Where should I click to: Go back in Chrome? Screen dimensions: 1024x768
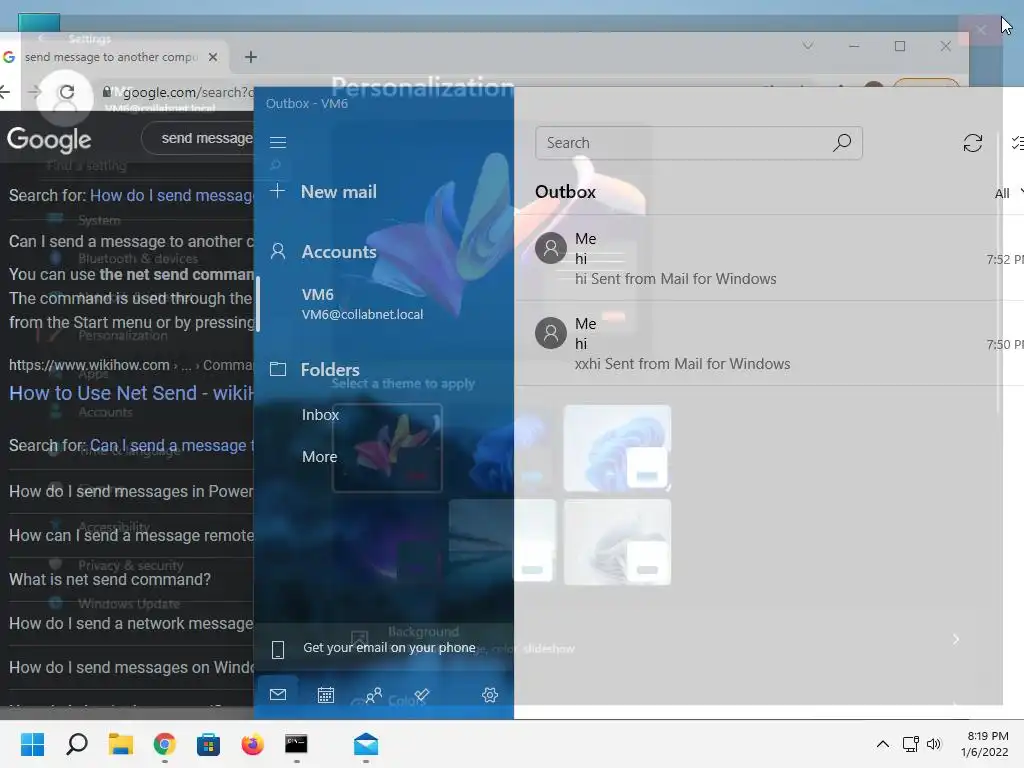point(5,92)
